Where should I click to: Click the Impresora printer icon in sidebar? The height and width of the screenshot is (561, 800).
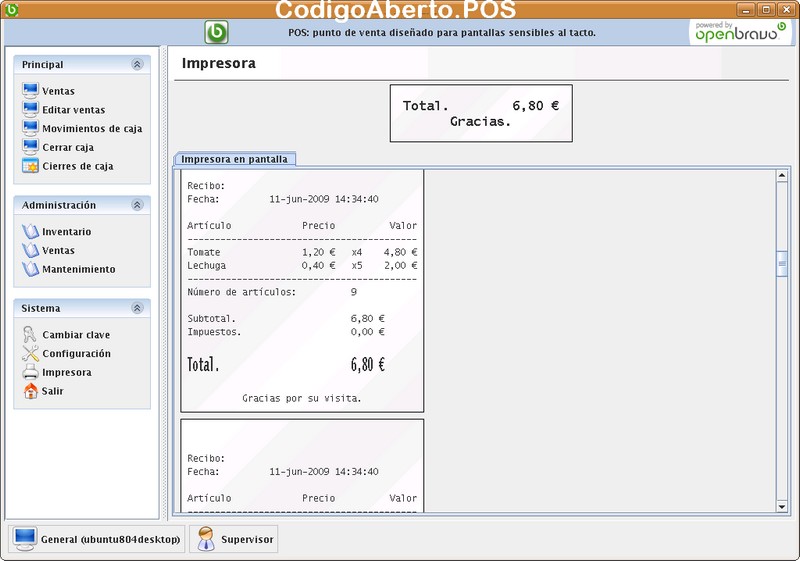pos(30,372)
